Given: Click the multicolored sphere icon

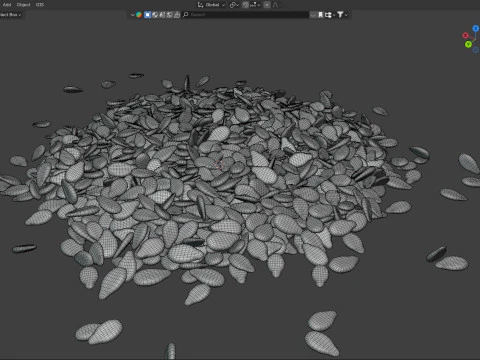Looking at the screenshot, I should [x=139, y=15].
